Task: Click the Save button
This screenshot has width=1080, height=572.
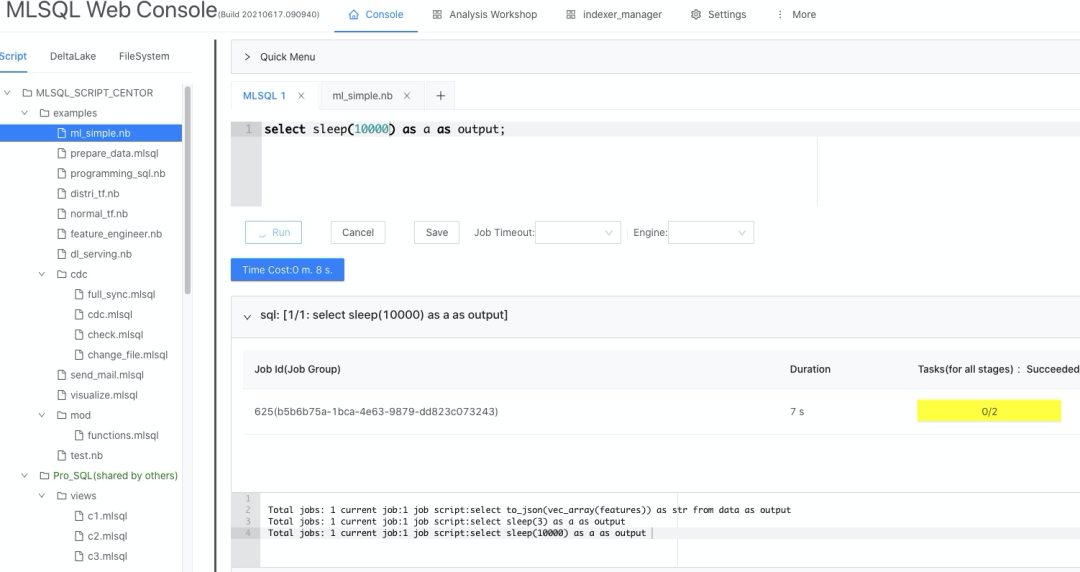Action: [437, 233]
